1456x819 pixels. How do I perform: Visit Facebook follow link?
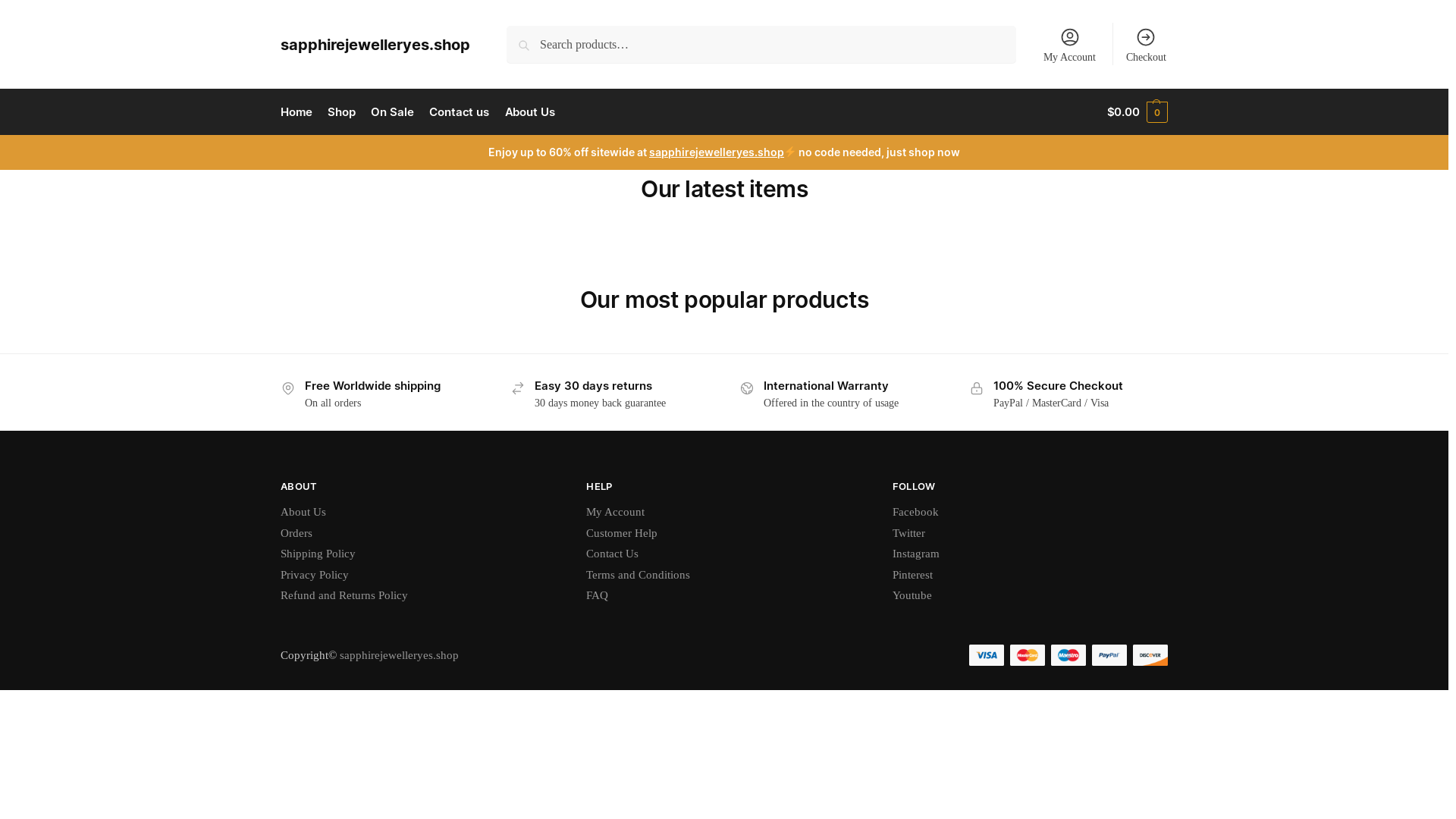tap(915, 512)
